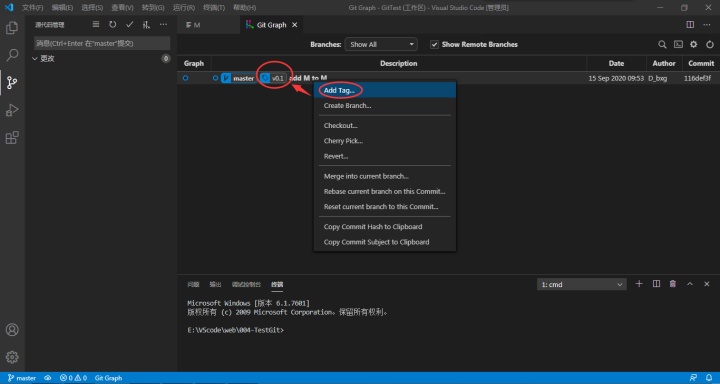
Task: Click the terminal prompt E:\VScode\web\004-TestGit>
Action: click(x=236, y=330)
